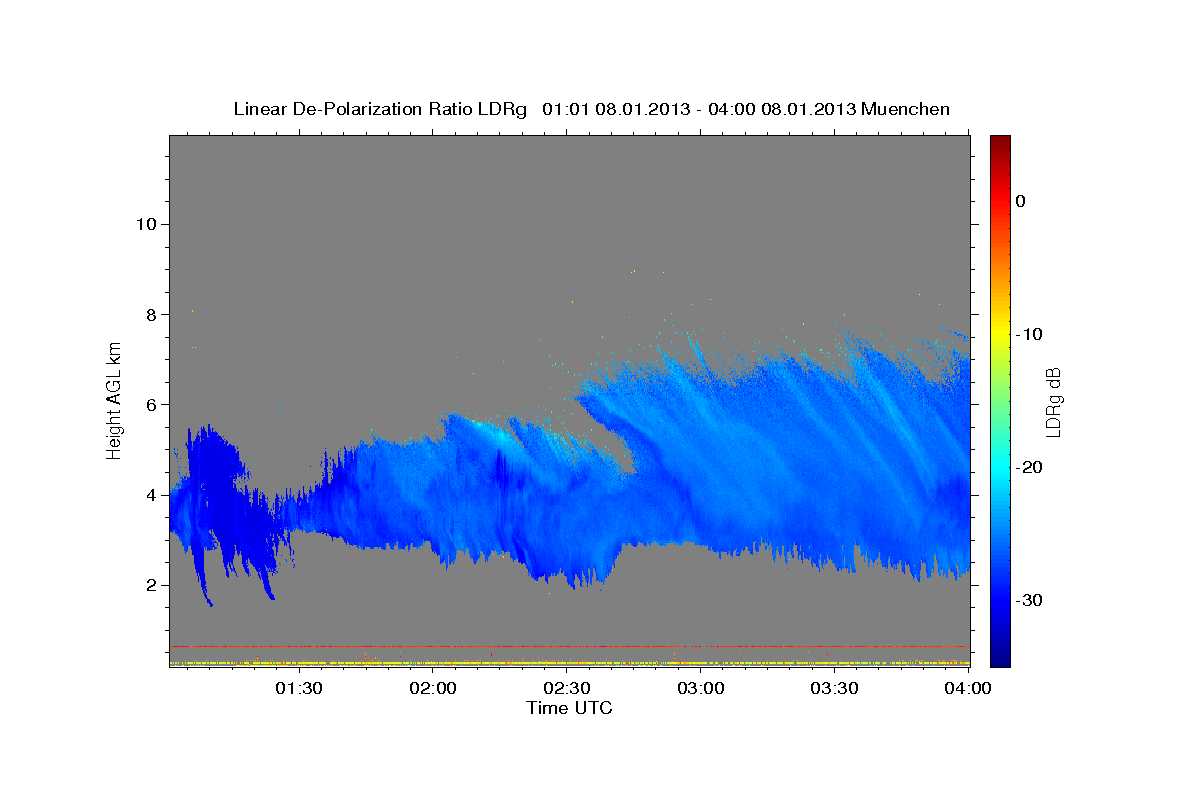This screenshot has height=800, width=1200.
Task: Click the "01:30" time tick label
Action: click(x=299, y=688)
